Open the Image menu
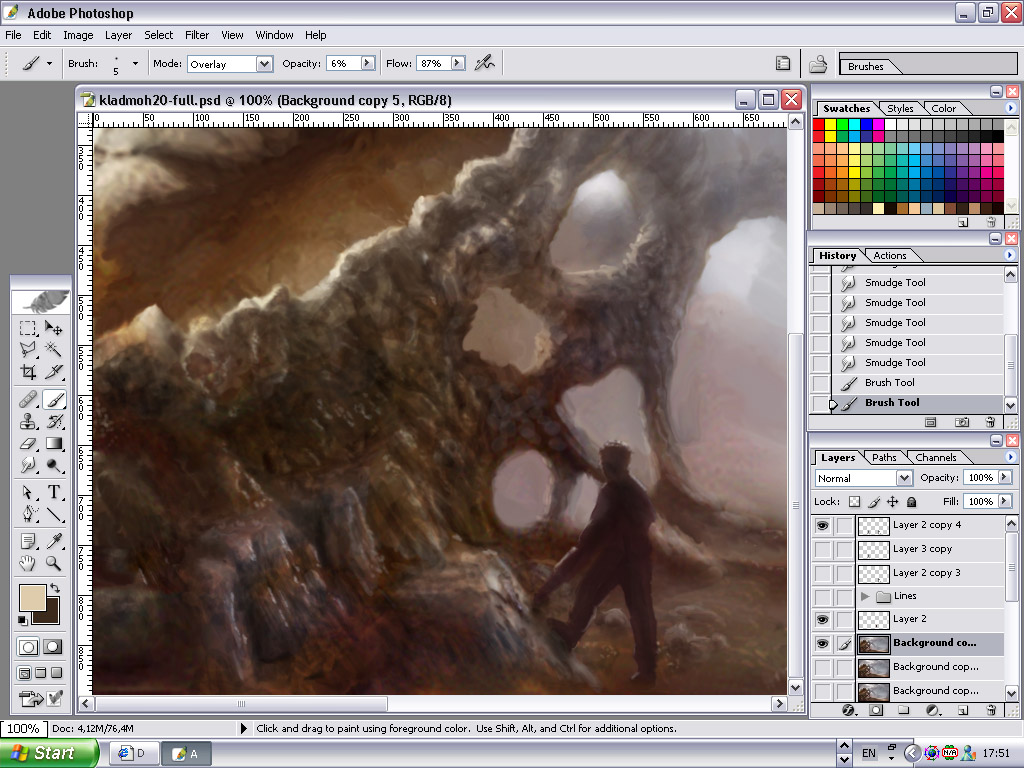 [78, 35]
